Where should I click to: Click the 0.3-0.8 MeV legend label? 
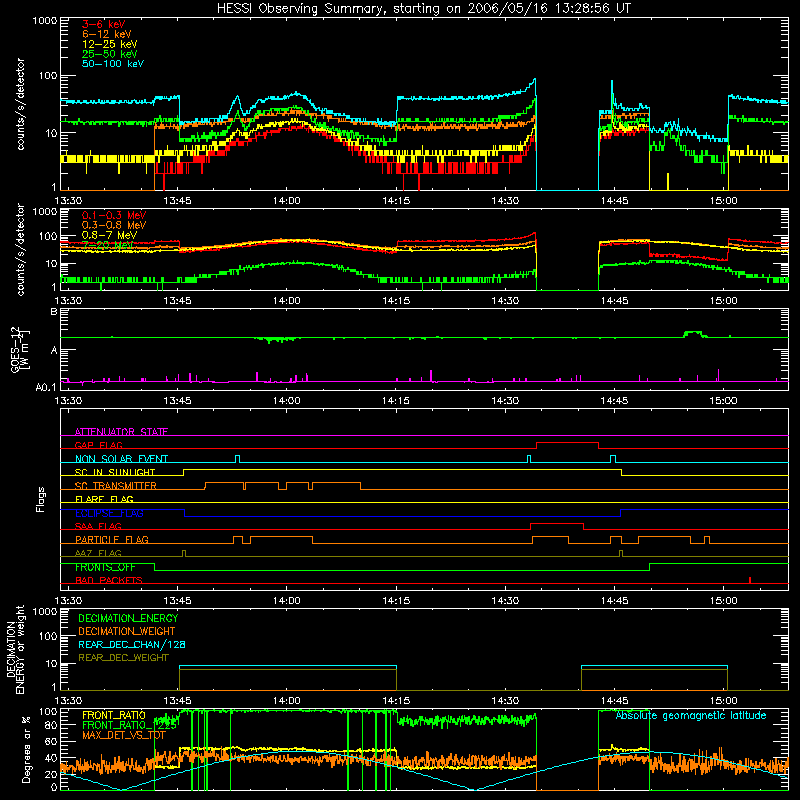coord(114,225)
